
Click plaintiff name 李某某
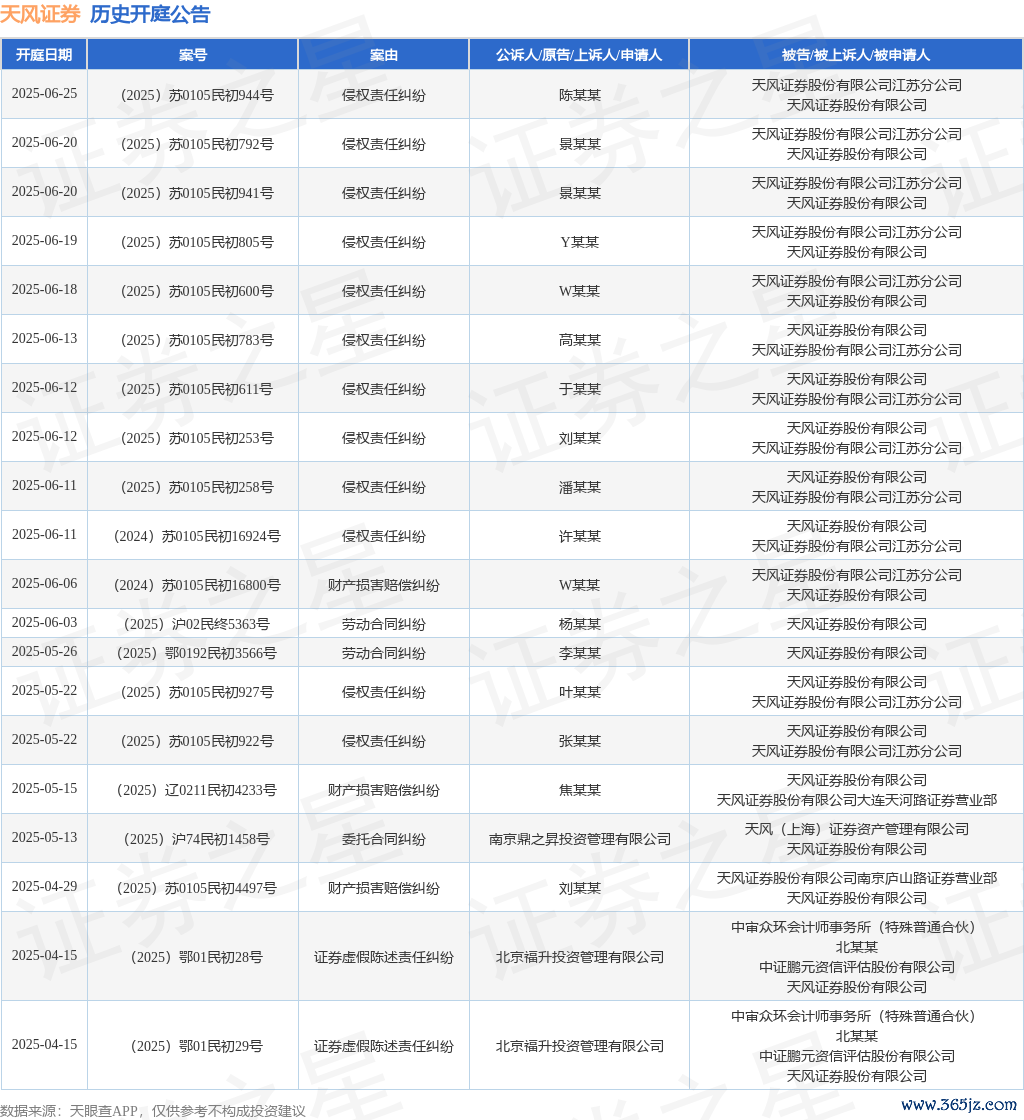click(580, 654)
